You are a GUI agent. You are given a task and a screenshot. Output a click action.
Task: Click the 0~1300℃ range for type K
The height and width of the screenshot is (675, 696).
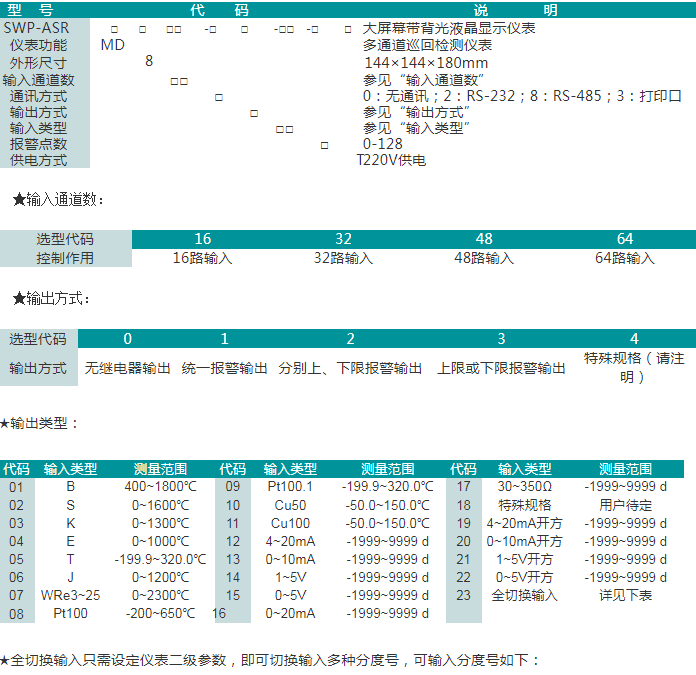point(160,523)
